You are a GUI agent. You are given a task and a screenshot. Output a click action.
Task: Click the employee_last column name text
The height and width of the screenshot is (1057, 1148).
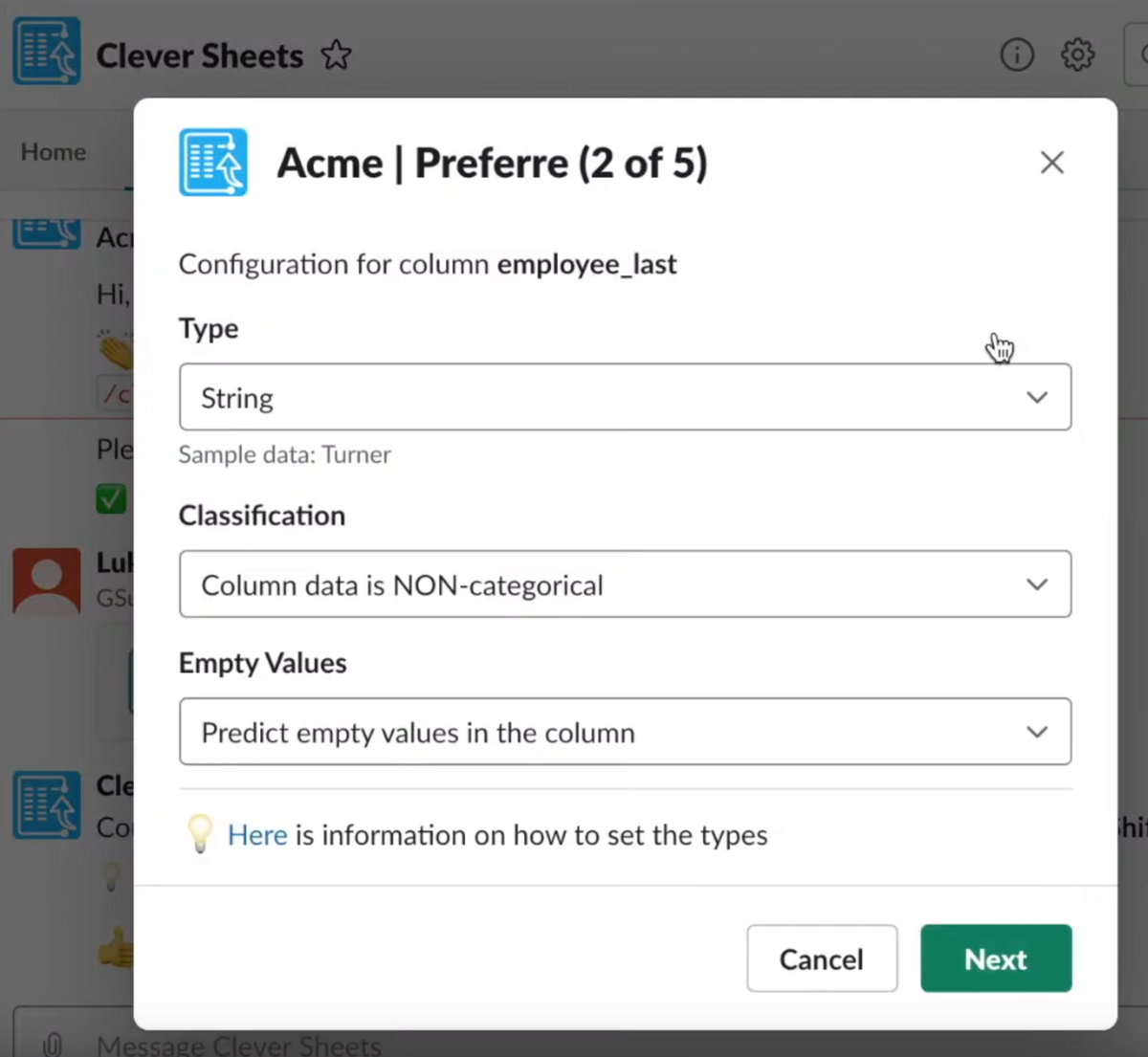point(586,264)
